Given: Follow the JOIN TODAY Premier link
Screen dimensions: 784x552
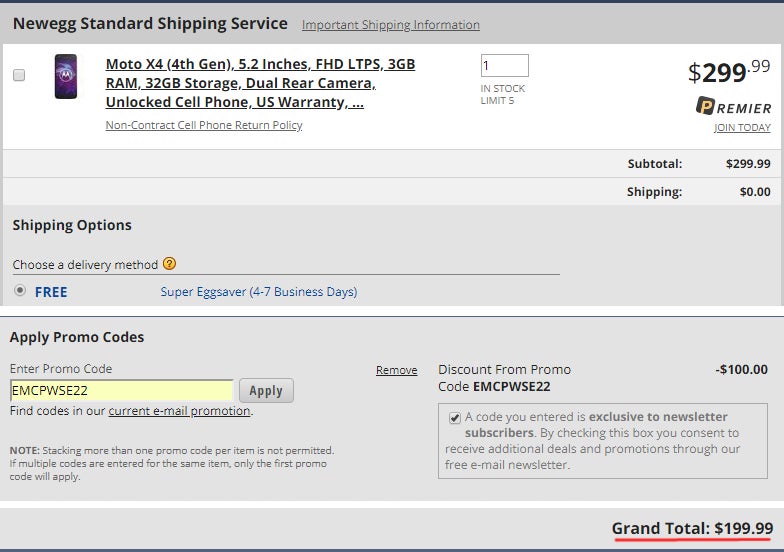Looking at the screenshot, I should [742, 128].
